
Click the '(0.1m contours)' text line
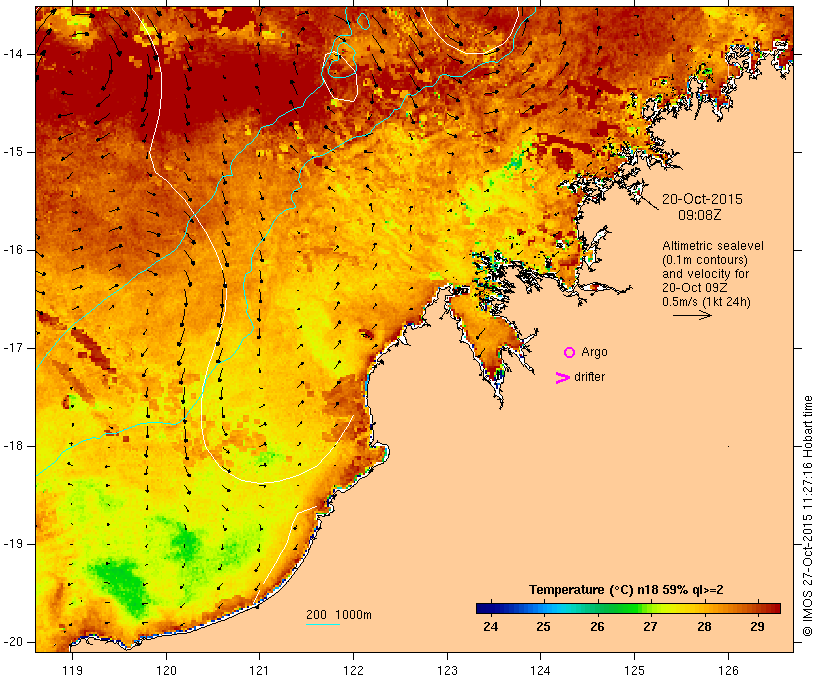click(704, 260)
